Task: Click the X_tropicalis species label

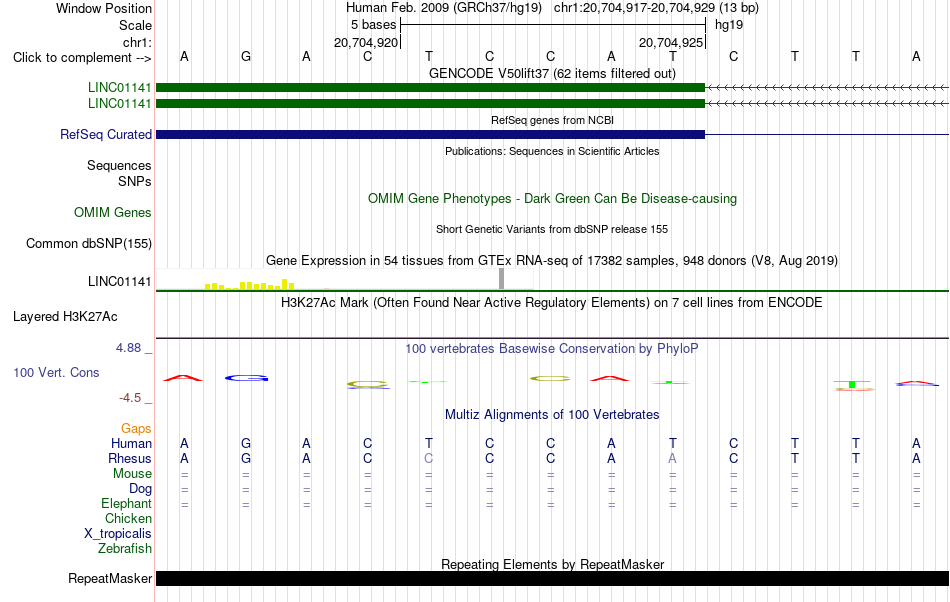Action: (118, 534)
